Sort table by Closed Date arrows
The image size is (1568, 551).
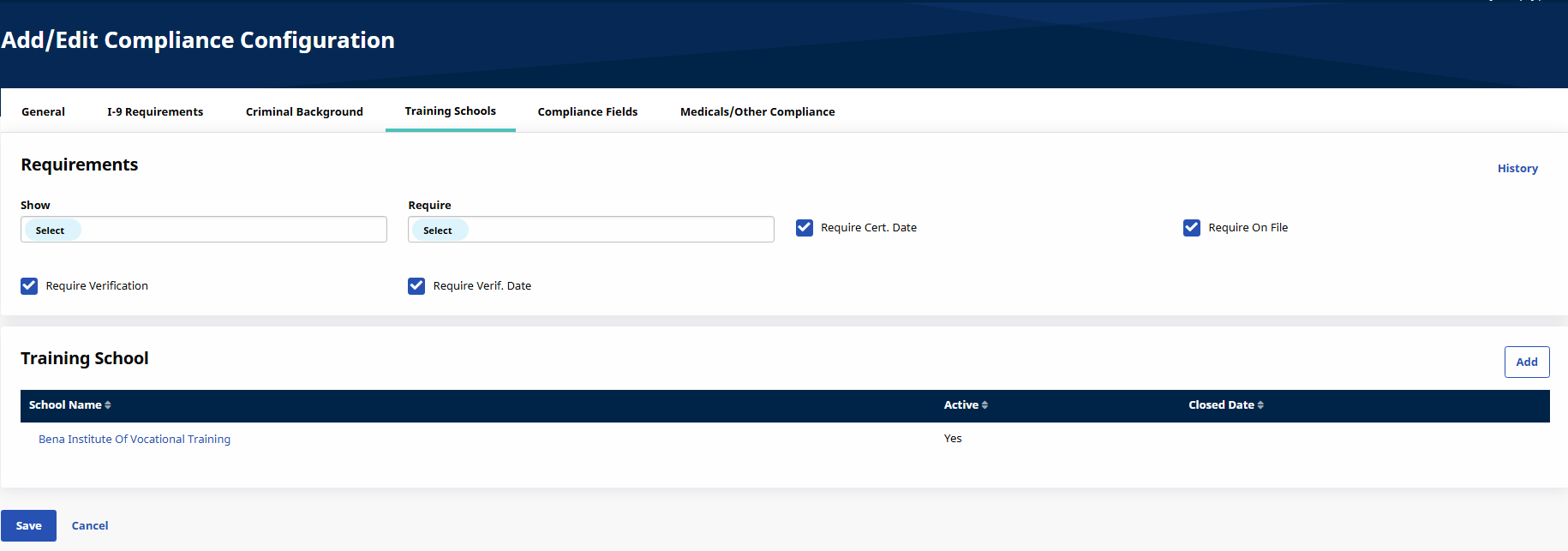1260,405
